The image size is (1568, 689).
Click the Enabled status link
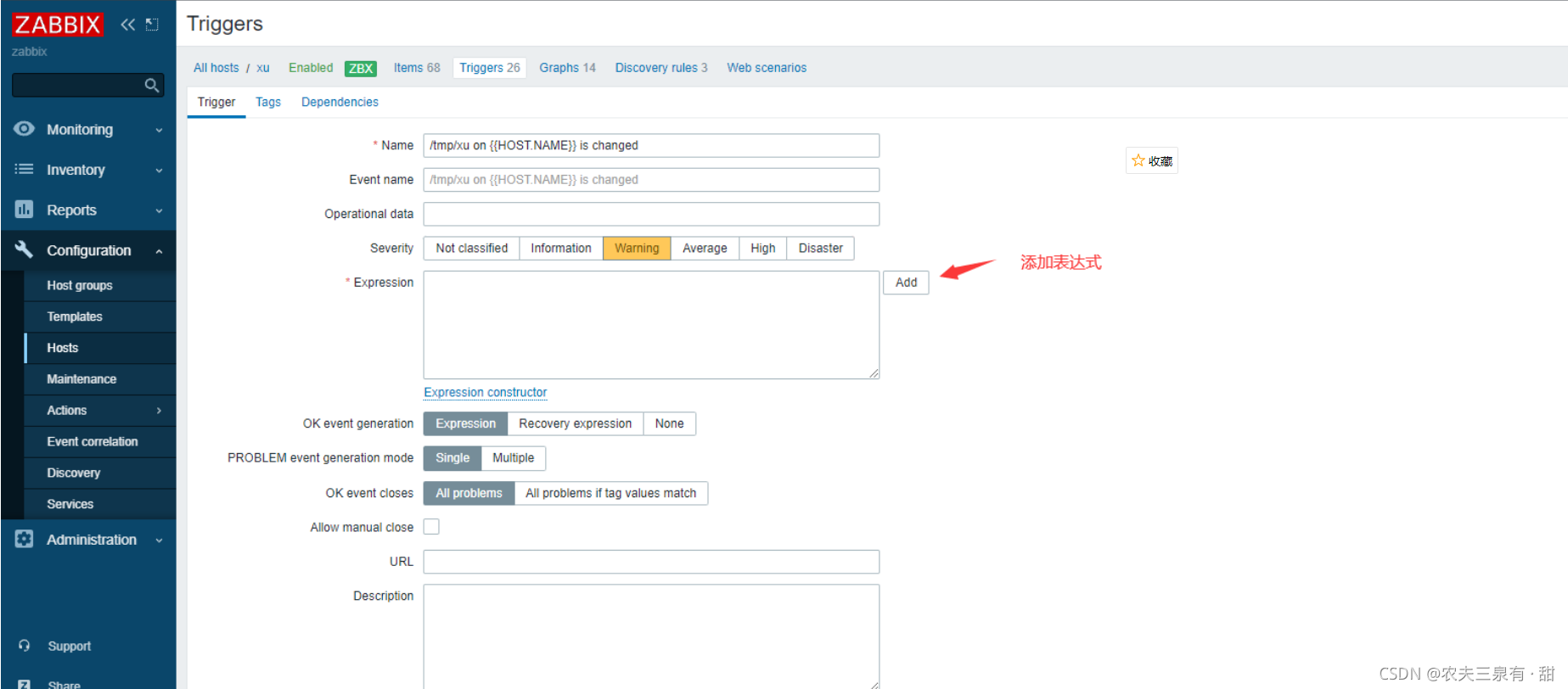tap(311, 68)
